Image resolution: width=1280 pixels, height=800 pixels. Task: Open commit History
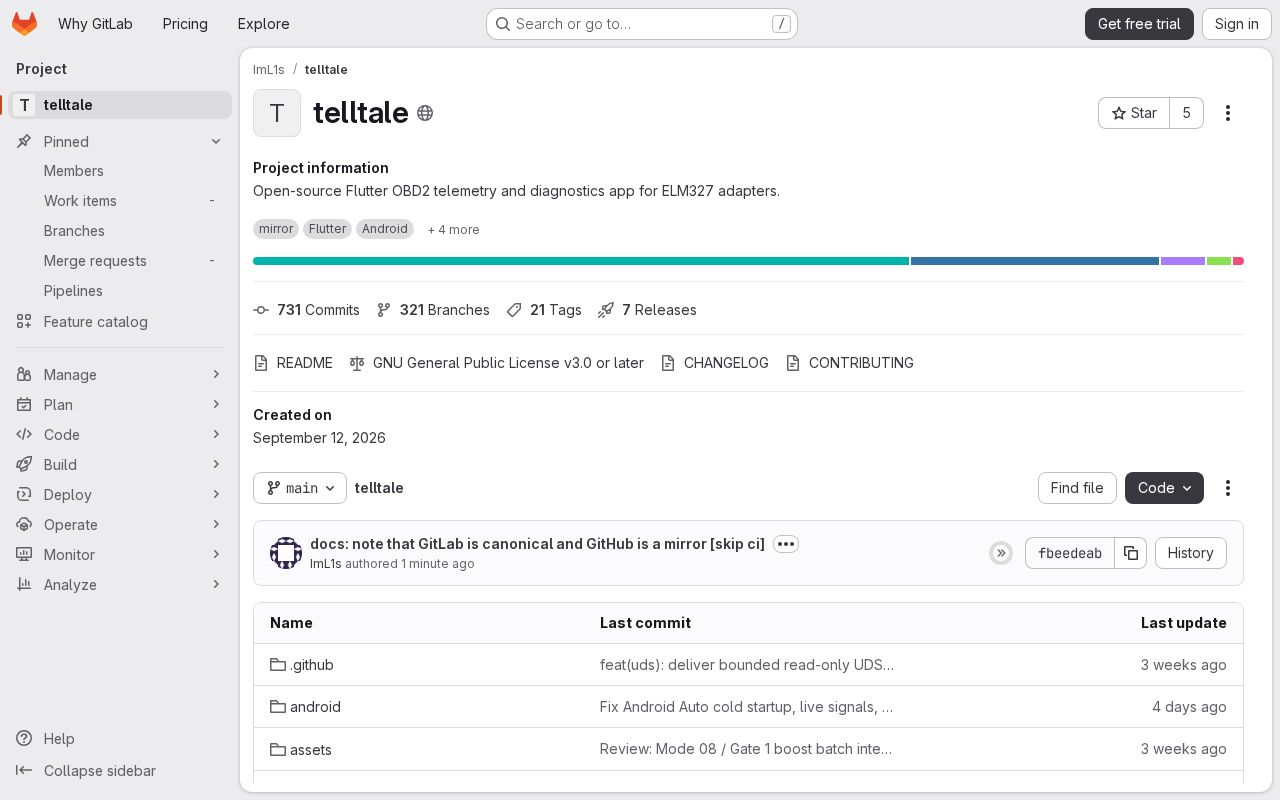(1190, 553)
